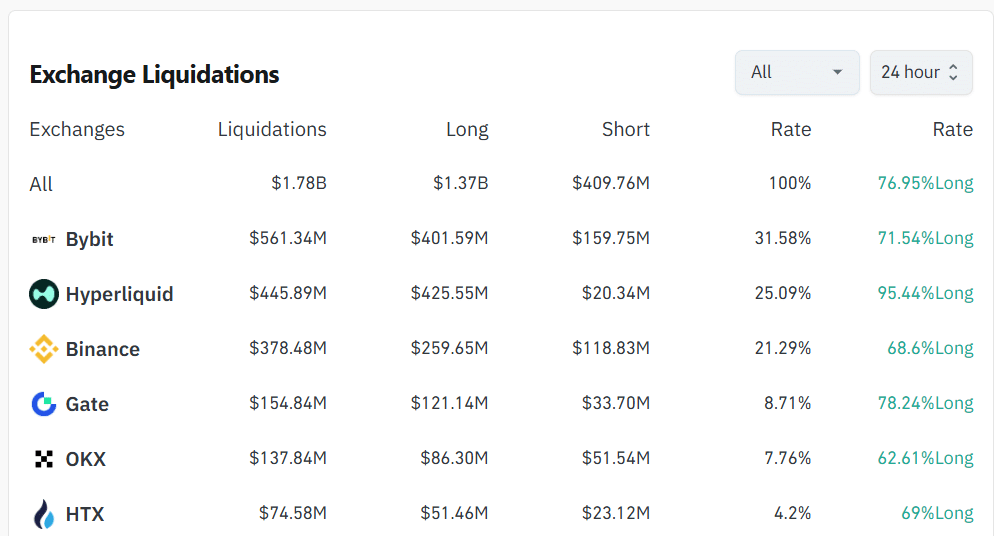The width and height of the screenshot is (994, 536).
Task: Click the 24 hour up-down stepper arrows
Action: [x=953, y=72]
